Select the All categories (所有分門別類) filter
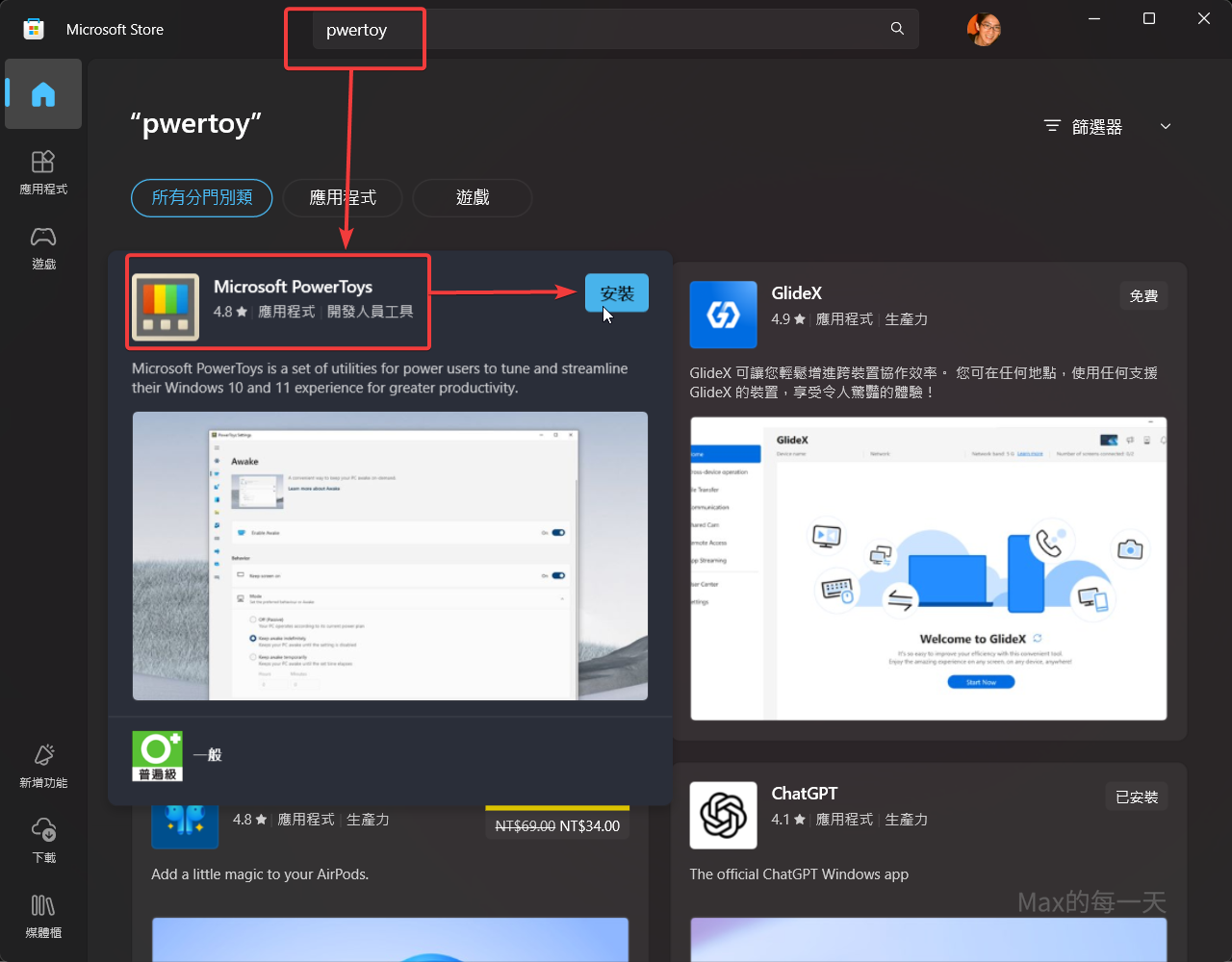 click(x=202, y=197)
